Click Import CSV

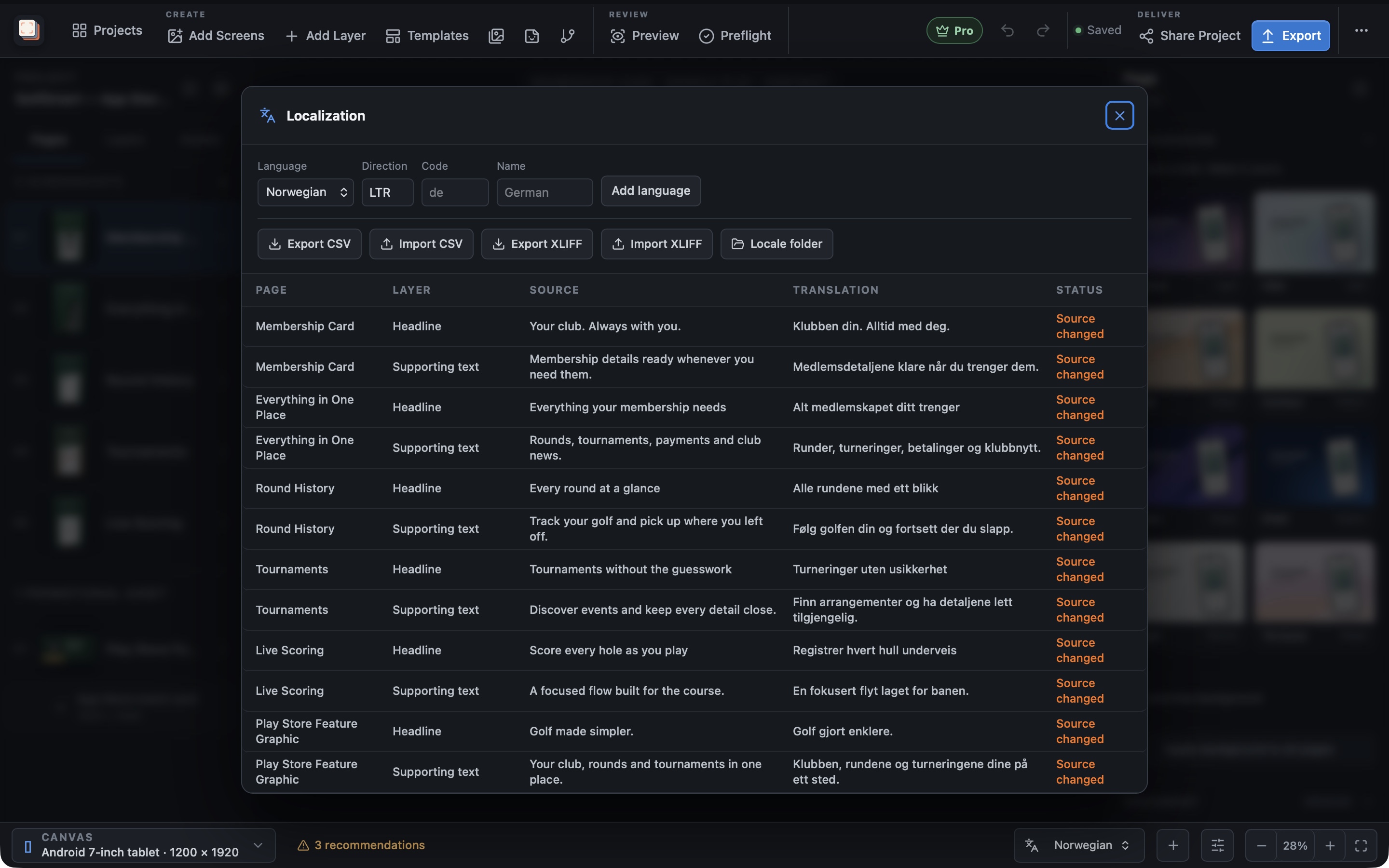tap(422, 244)
